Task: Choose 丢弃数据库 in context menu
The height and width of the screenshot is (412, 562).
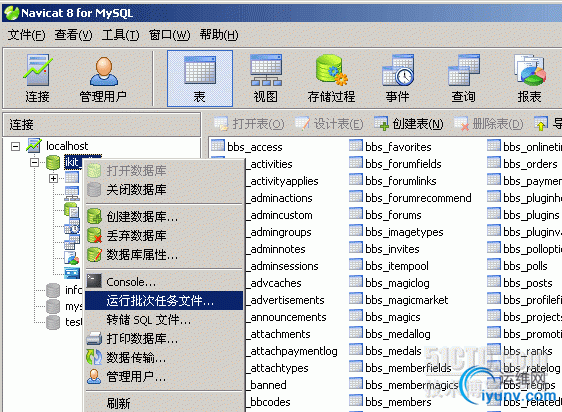Action: (x=164, y=235)
